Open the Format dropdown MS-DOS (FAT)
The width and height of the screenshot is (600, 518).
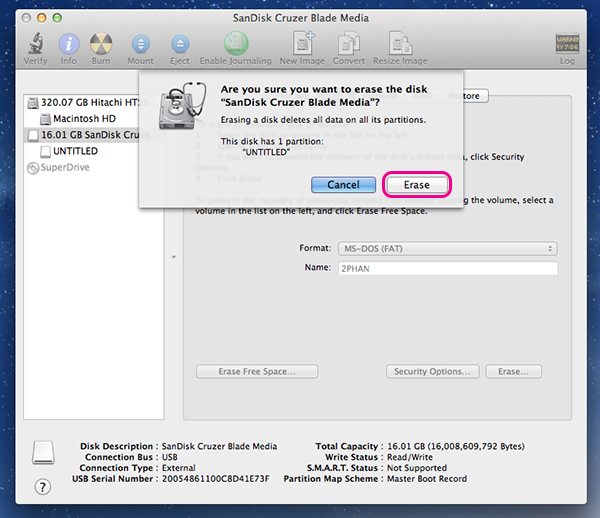(447, 249)
